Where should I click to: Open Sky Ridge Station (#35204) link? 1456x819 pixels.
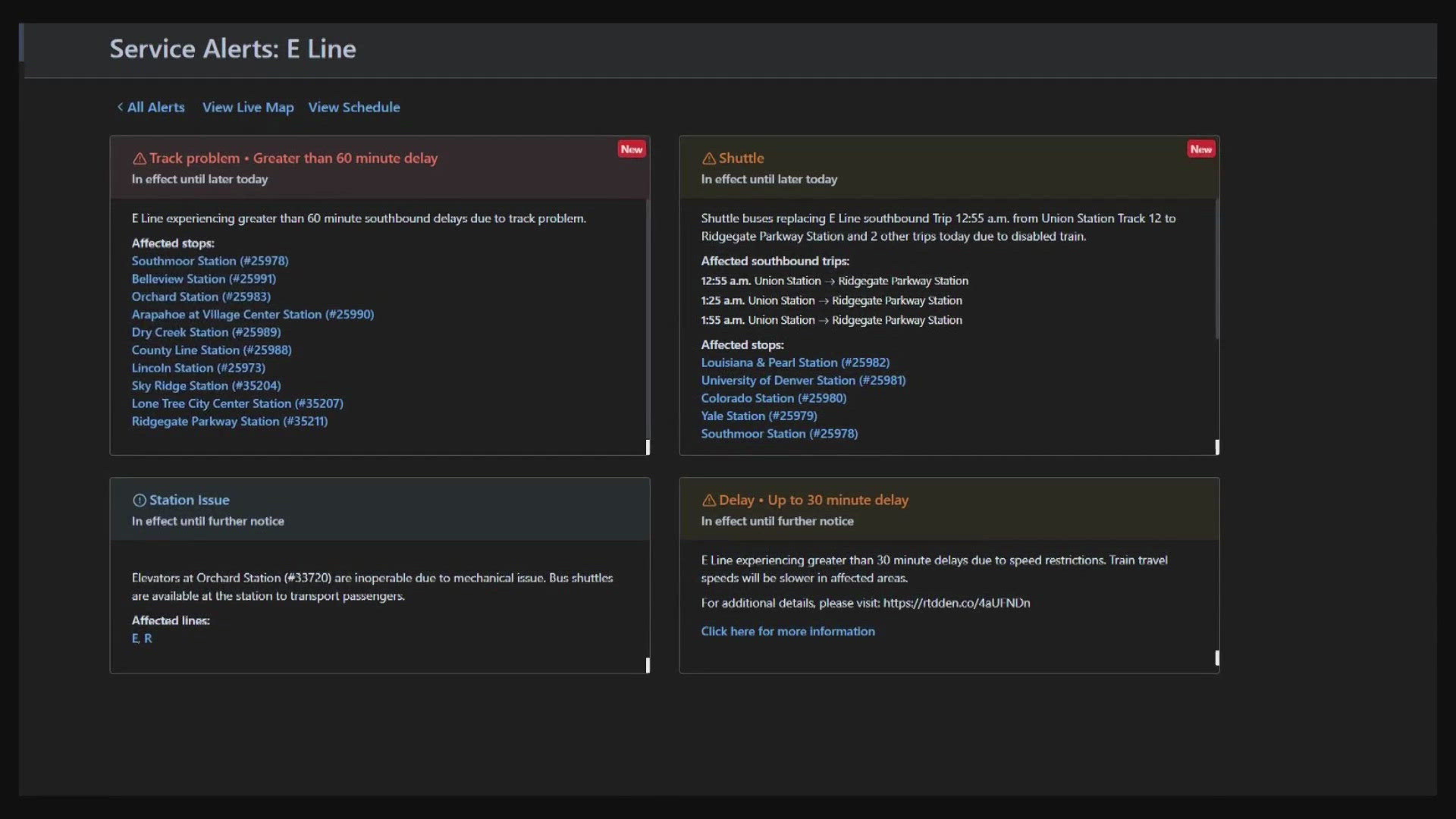click(206, 386)
